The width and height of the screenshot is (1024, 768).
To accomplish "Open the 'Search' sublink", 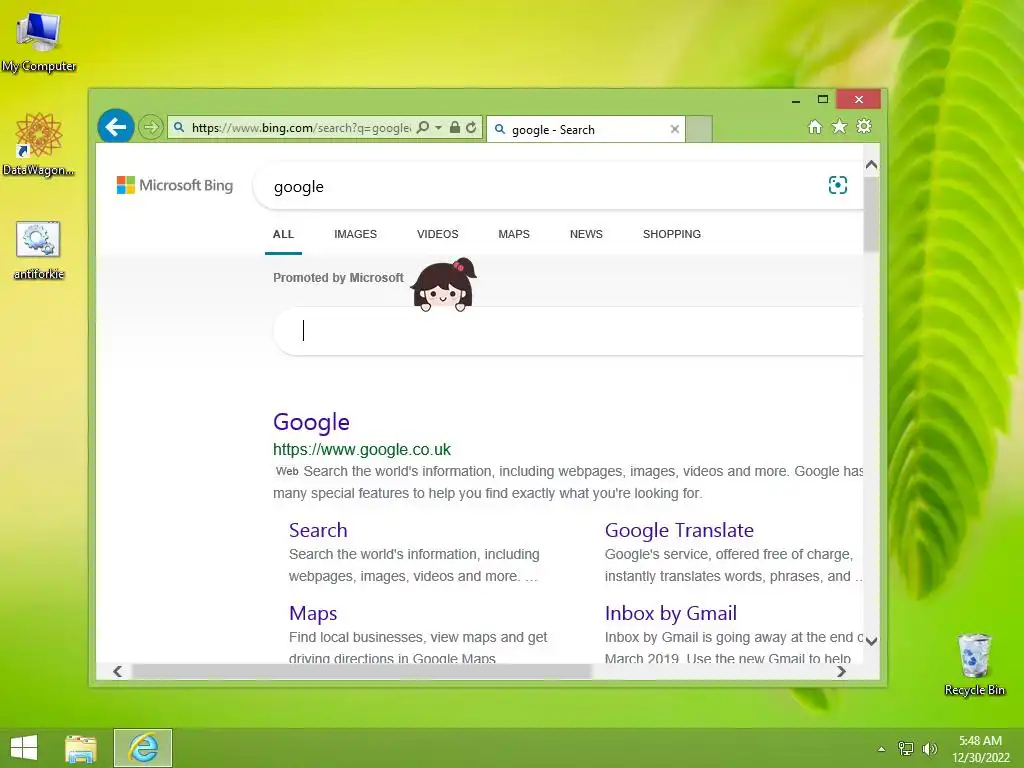I will click(x=318, y=530).
